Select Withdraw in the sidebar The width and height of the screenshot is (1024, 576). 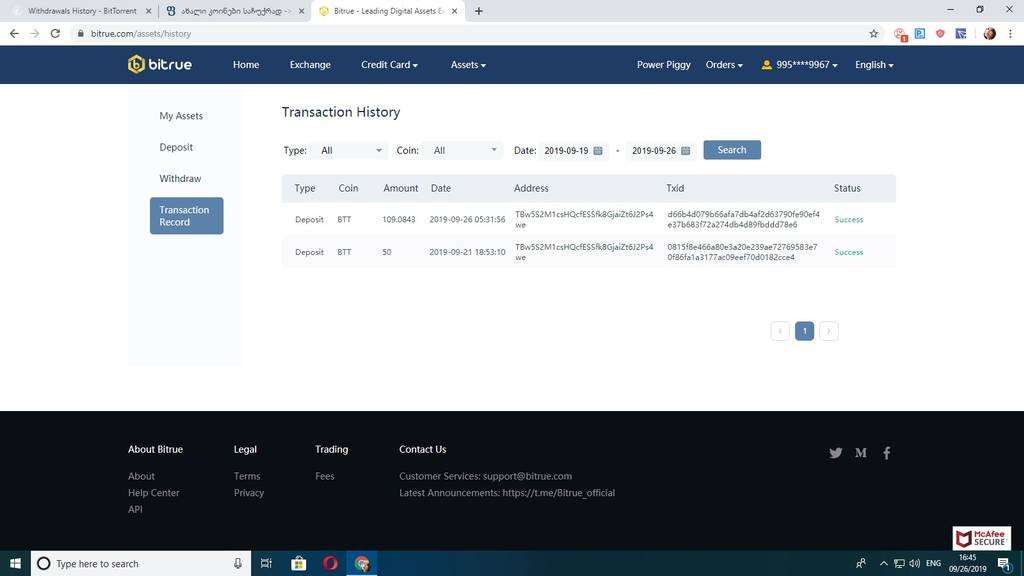(180, 178)
